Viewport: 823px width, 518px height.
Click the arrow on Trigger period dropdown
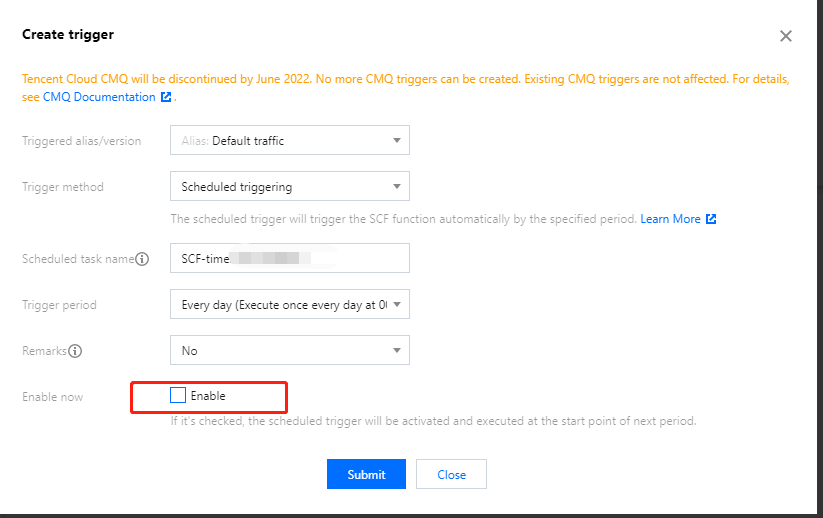(x=397, y=304)
